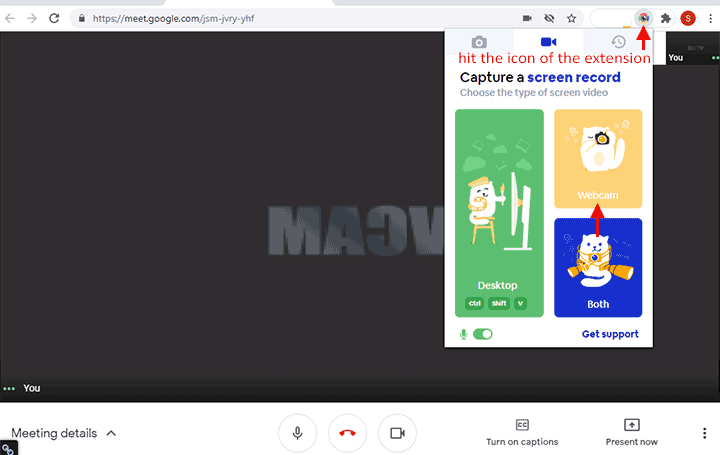Choose the Both recording card
This screenshot has width=720, height=455.
(x=598, y=268)
